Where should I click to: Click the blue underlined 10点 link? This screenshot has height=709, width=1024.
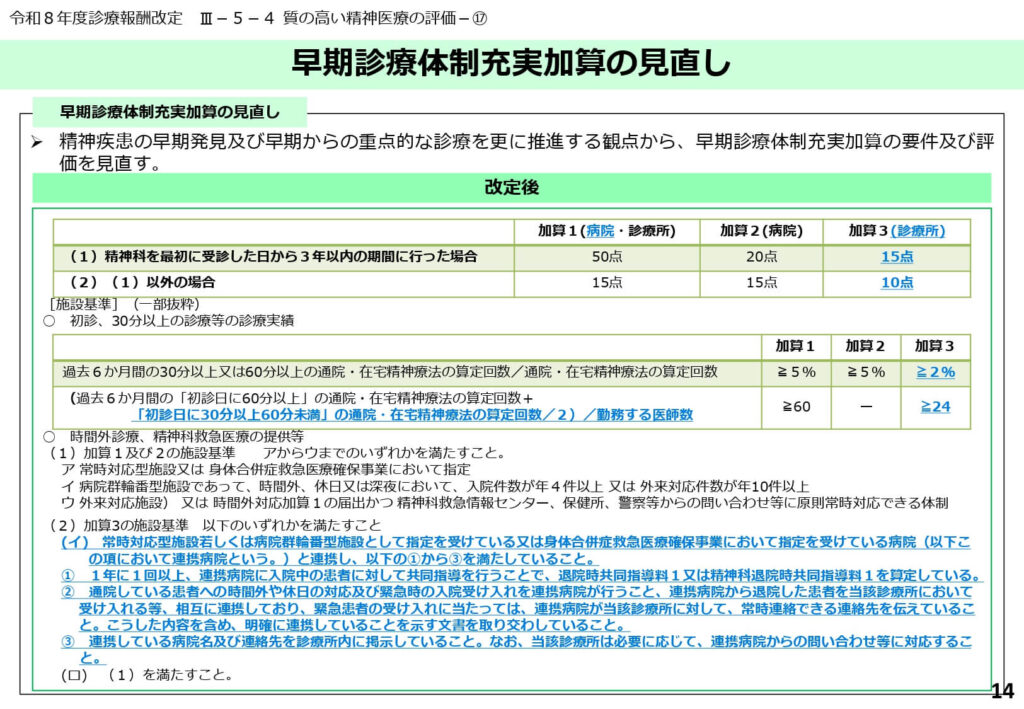(x=896, y=283)
